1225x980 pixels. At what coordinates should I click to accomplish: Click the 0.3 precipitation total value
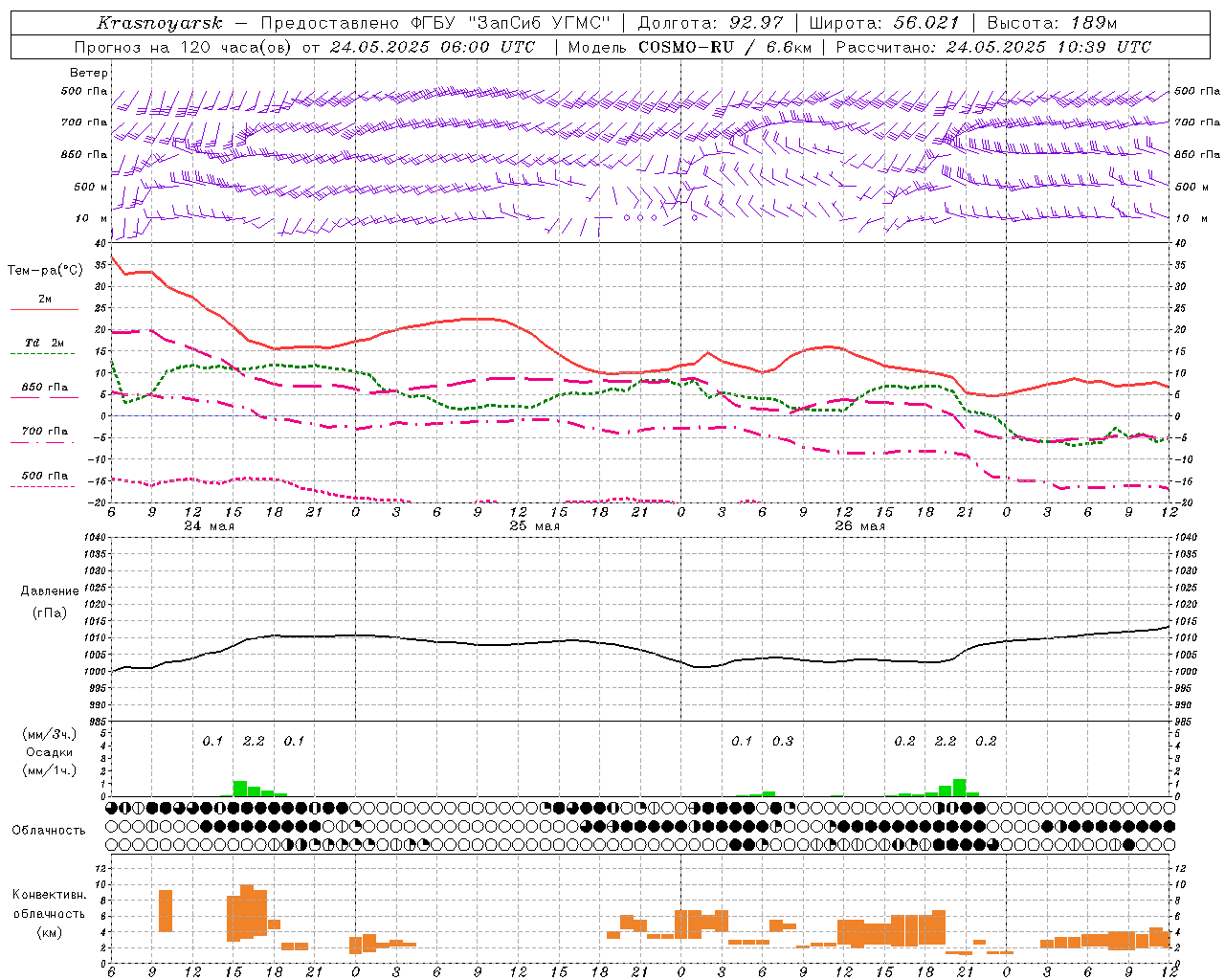pos(782,741)
